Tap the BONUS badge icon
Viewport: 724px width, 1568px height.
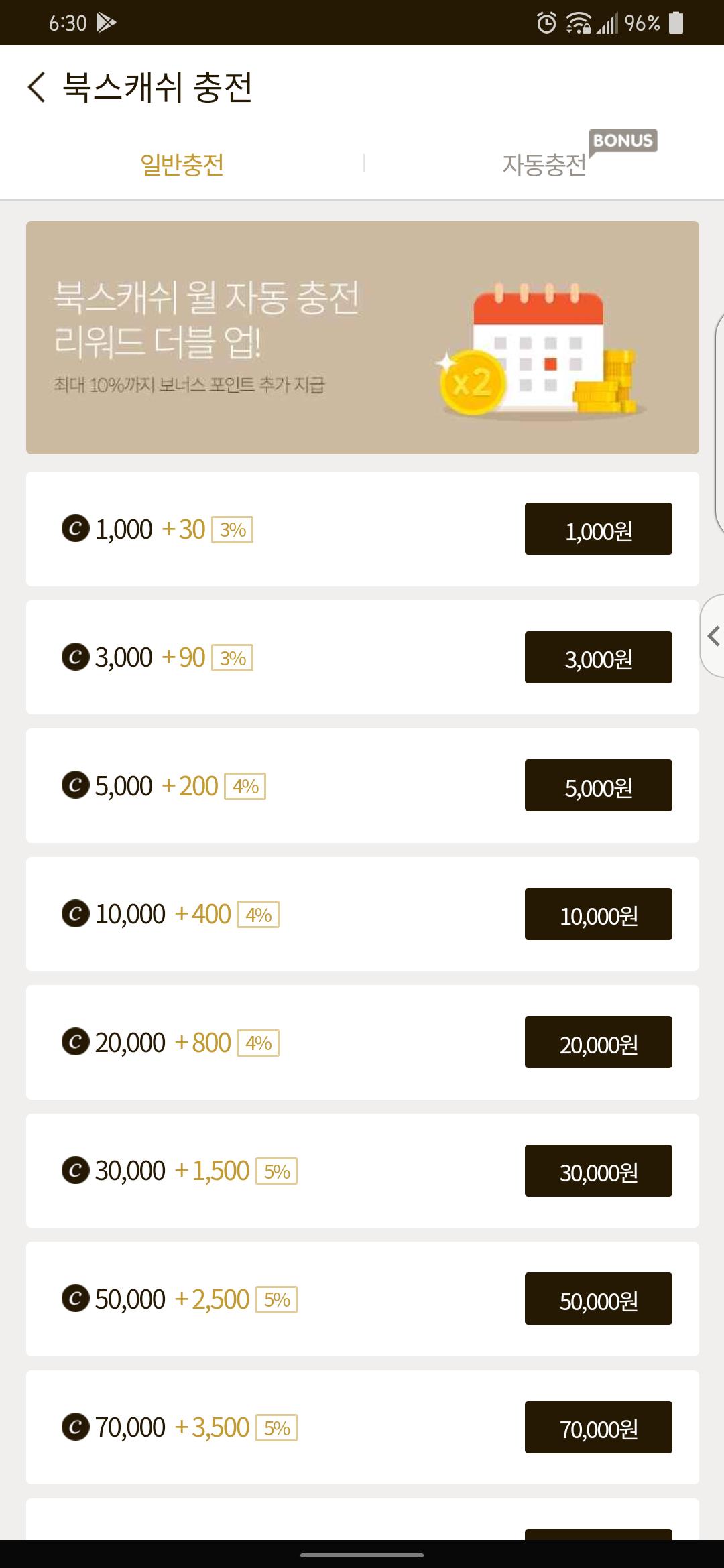(x=623, y=141)
